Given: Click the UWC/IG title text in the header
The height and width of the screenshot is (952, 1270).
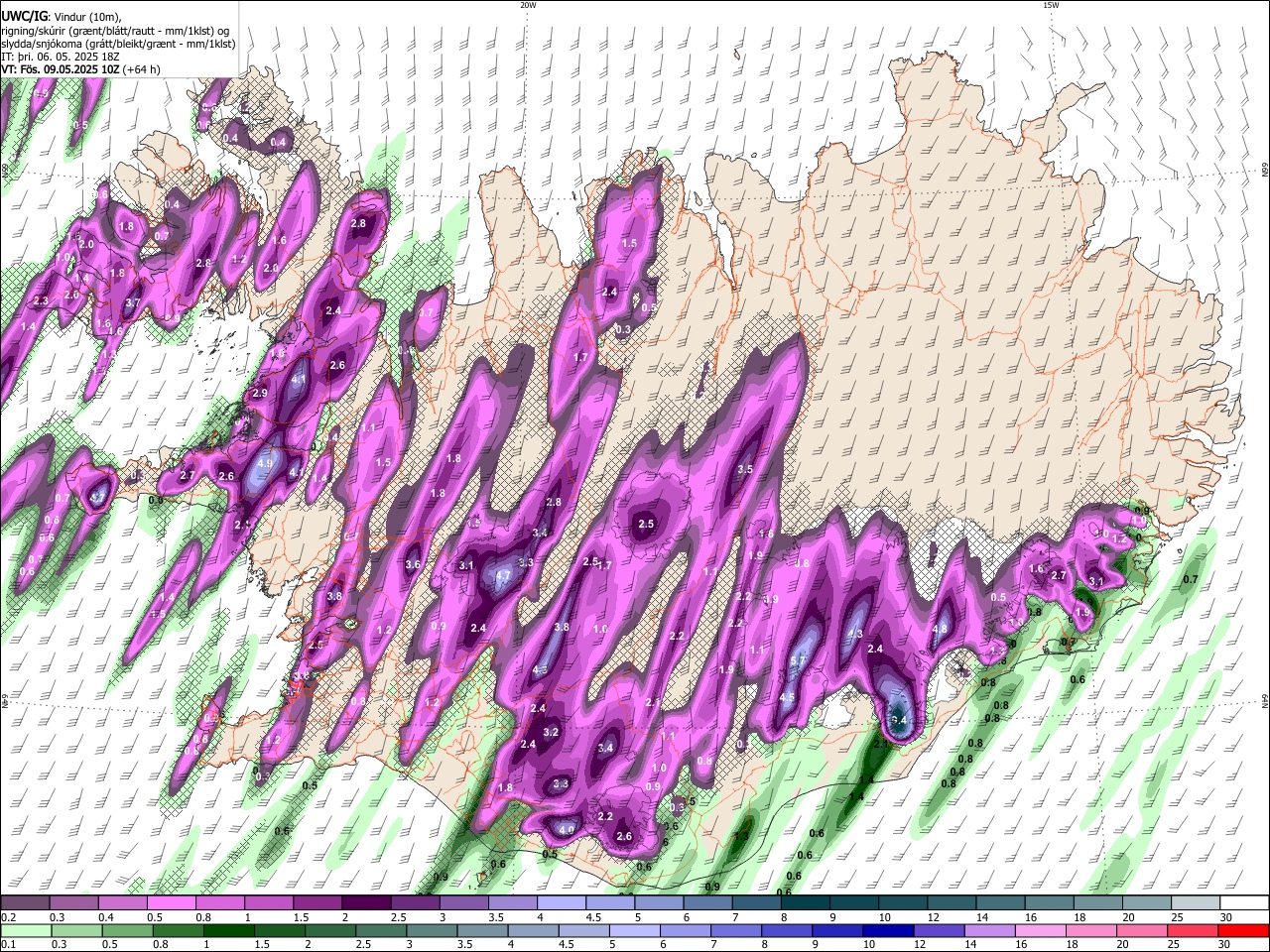Looking at the screenshot, I should 24,17.
